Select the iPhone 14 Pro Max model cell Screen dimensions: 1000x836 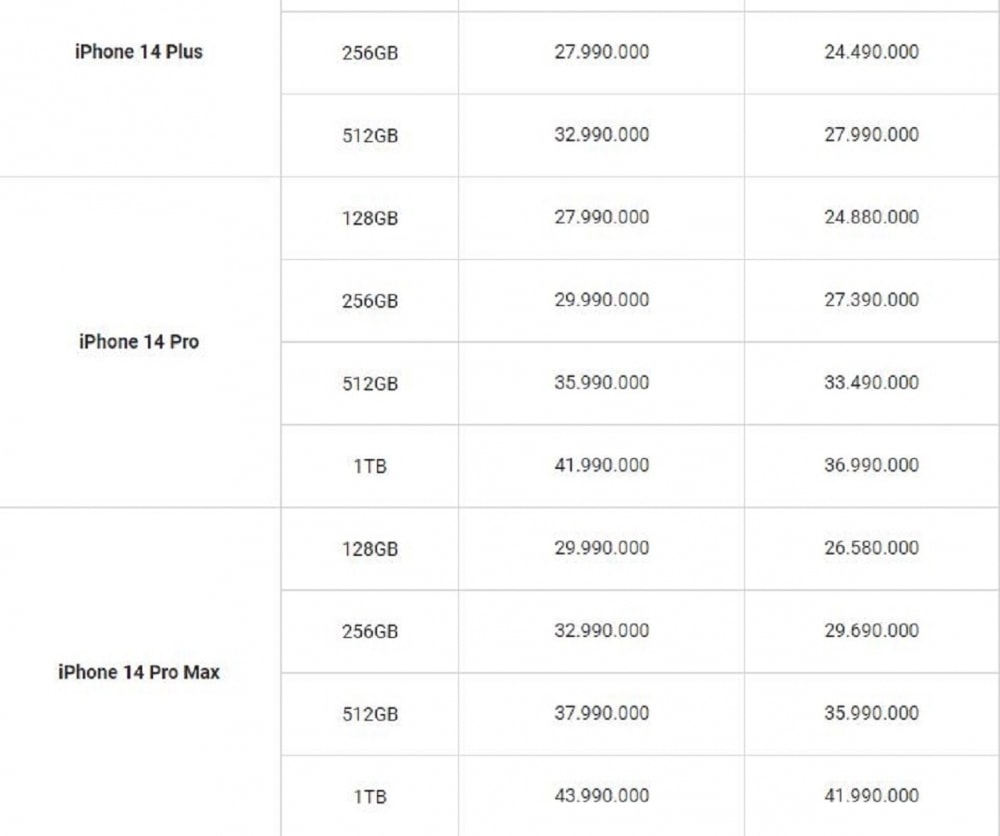click(x=139, y=672)
